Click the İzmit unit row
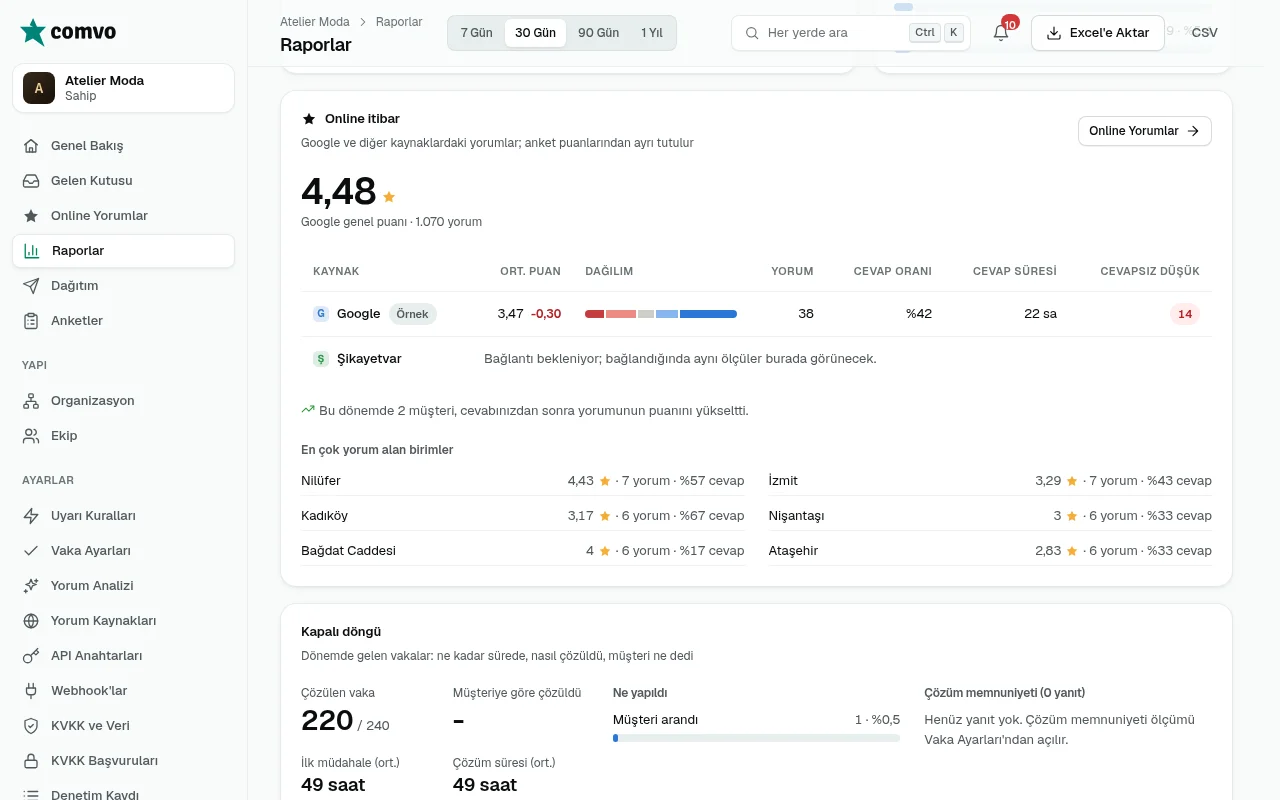 click(x=990, y=481)
